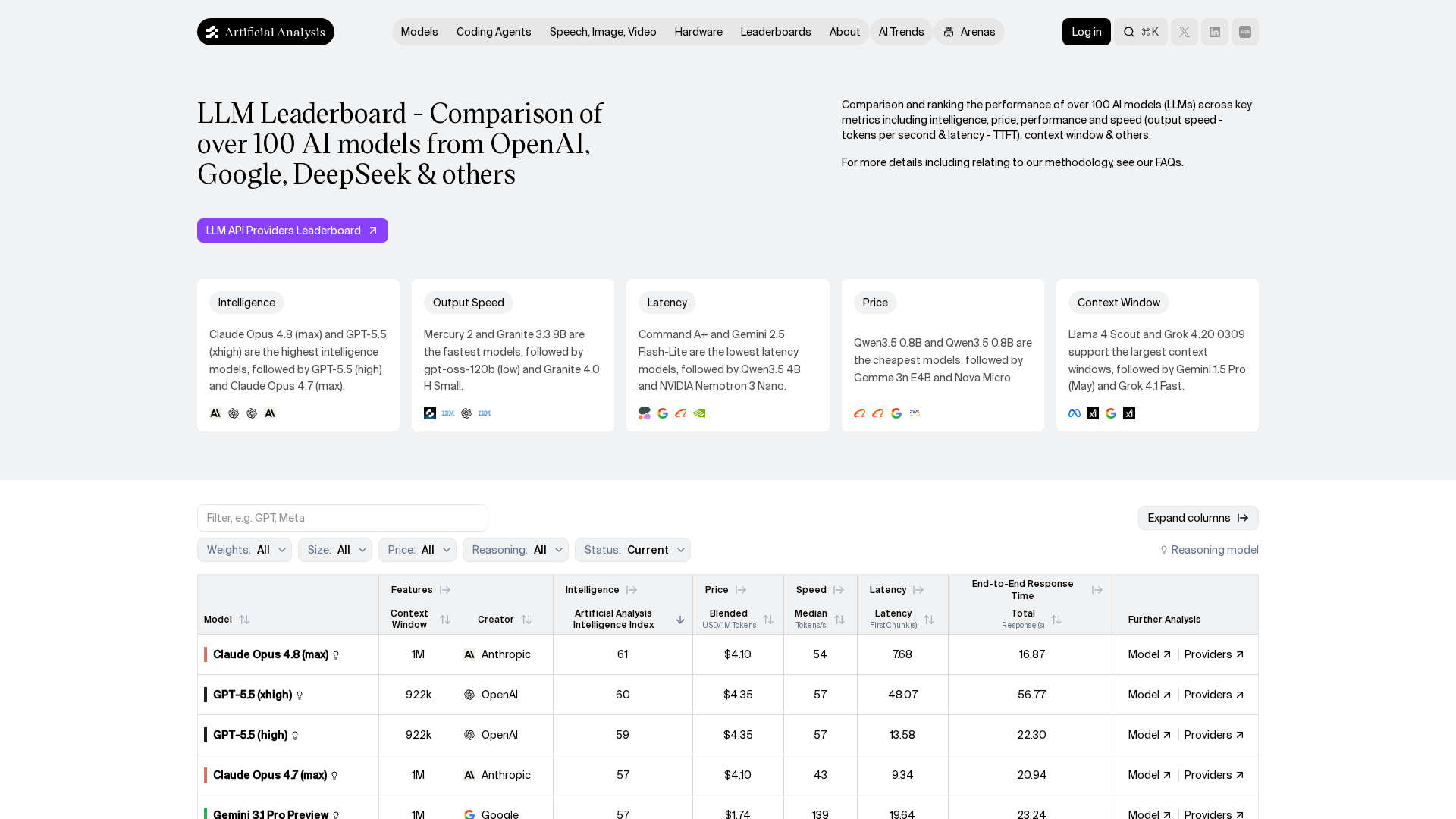This screenshot has height=819, width=1456.
Task: Open Model link for GPT-5.5 (high)
Action: [1150, 735]
